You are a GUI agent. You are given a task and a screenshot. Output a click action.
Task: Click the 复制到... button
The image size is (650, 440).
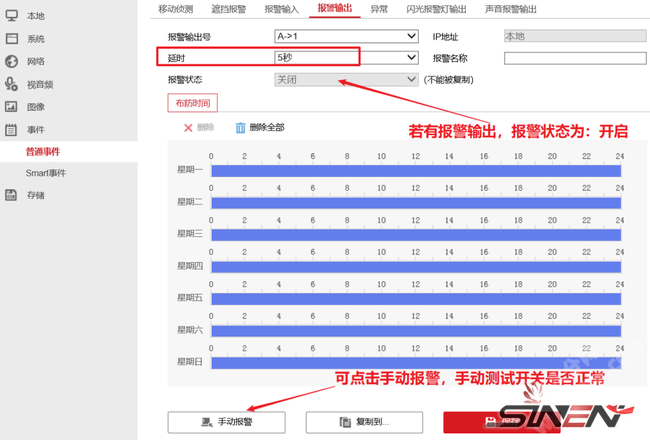tap(364, 422)
